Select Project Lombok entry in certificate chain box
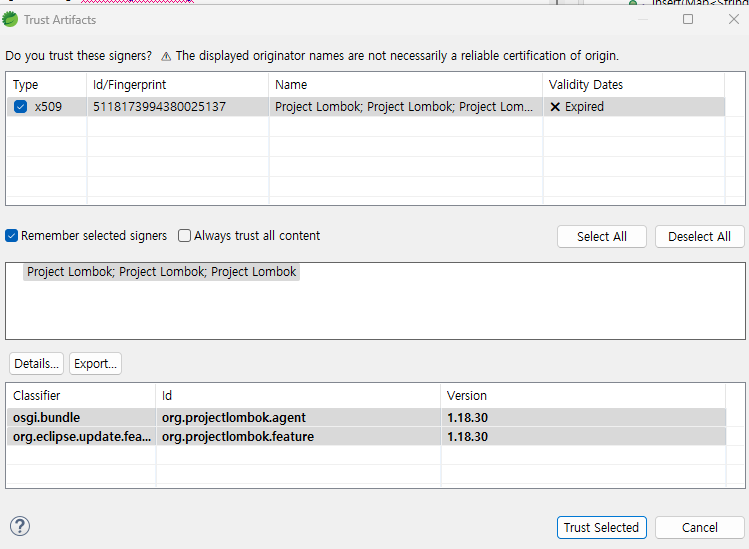Screen dimensions: 749x549 tap(161, 272)
